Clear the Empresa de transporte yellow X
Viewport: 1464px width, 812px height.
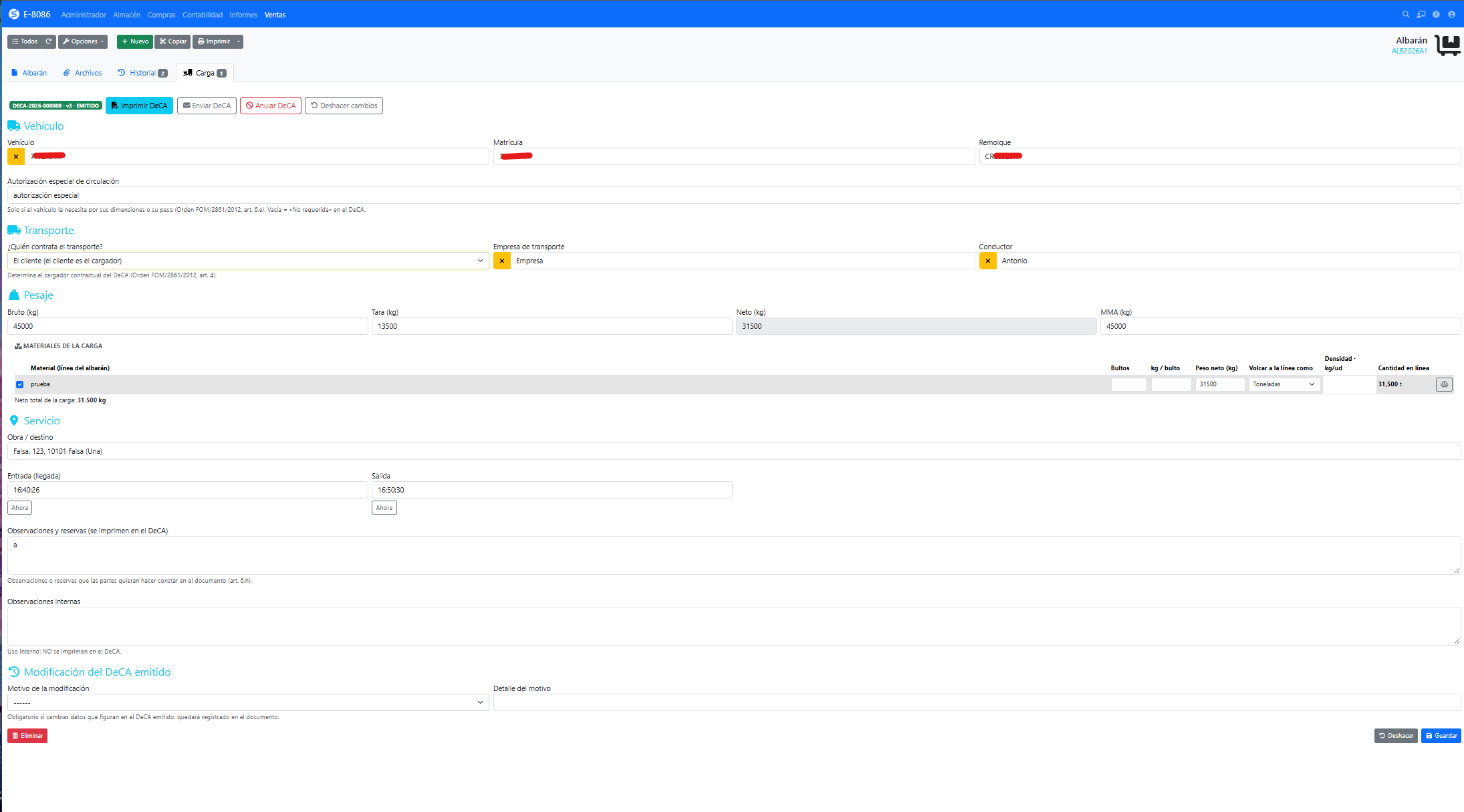pyautogui.click(x=502, y=261)
